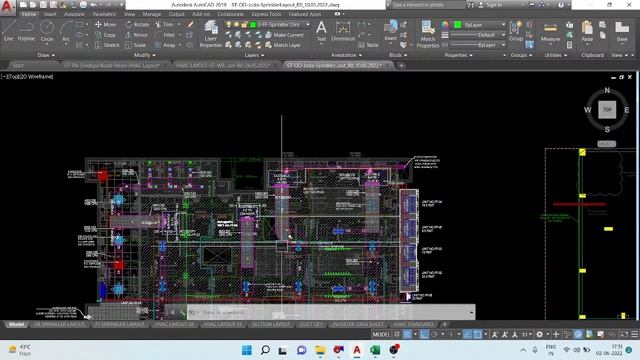Activate the Circle tool
640x360 pixels.
point(47,31)
